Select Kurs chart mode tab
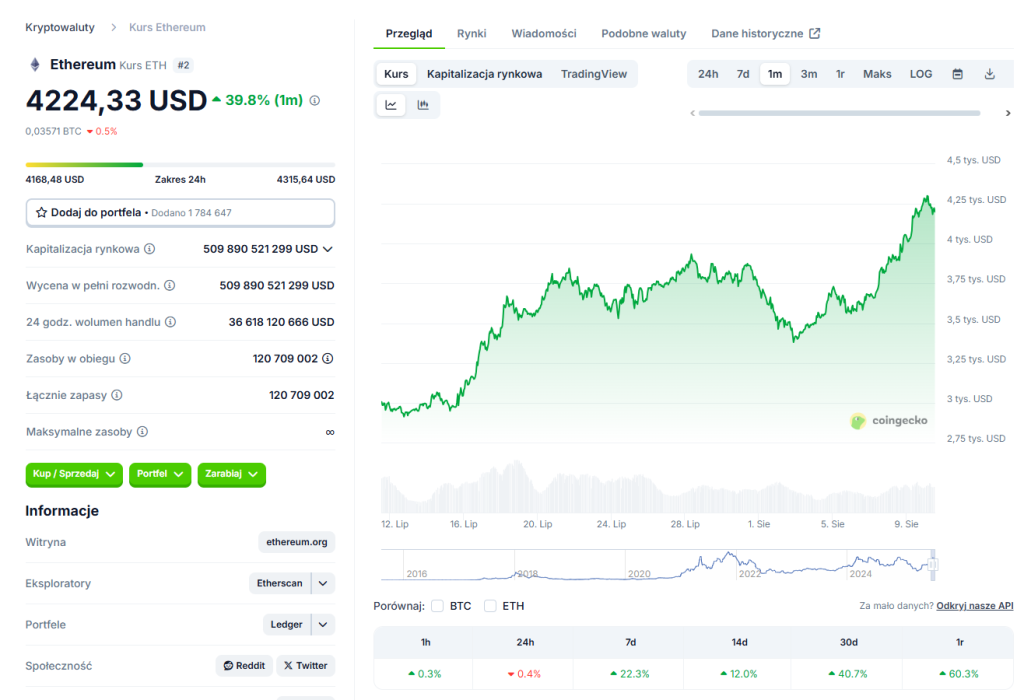 pyautogui.click(x=396, y=74)
